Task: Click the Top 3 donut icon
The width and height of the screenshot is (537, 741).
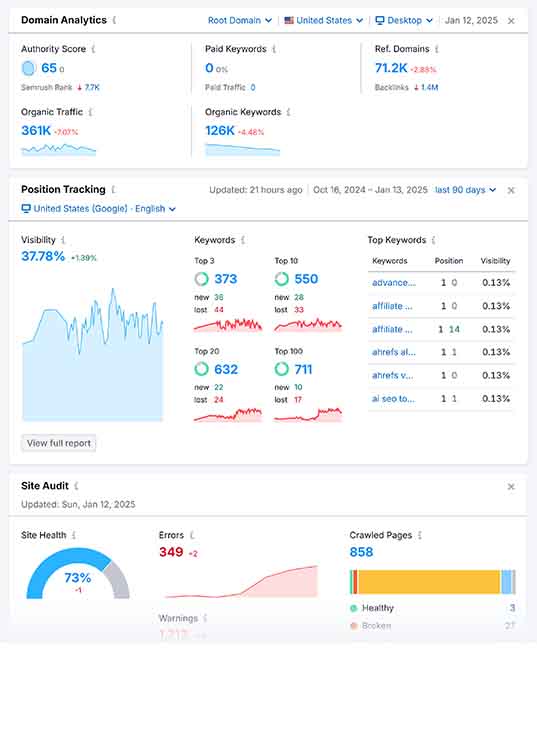Action: click(x=201, y=279)
